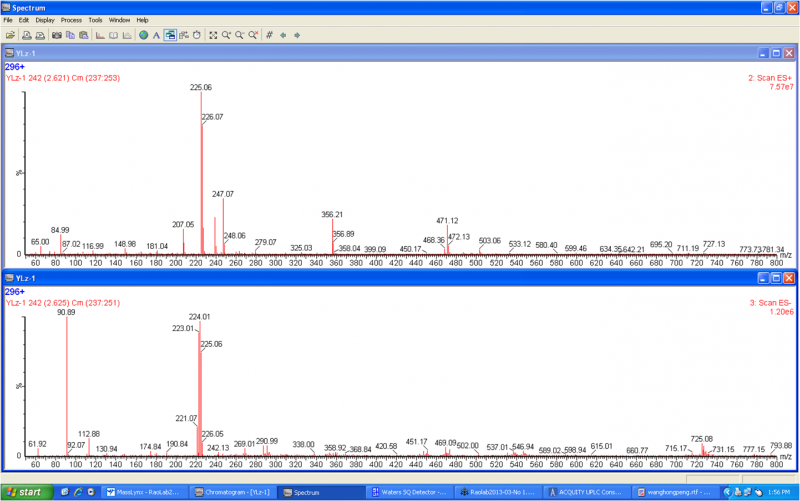This screenshot has width=800, height=501.
Task: Minimize the lower YLz-1 spectrum pane
Action: [x=763, y=278]
